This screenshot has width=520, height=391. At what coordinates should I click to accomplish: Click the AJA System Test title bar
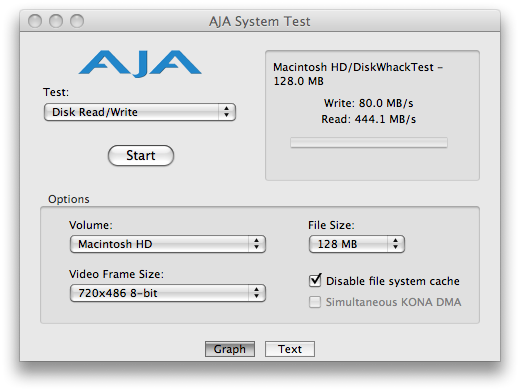pyautogui.click(x=260, y=21)
